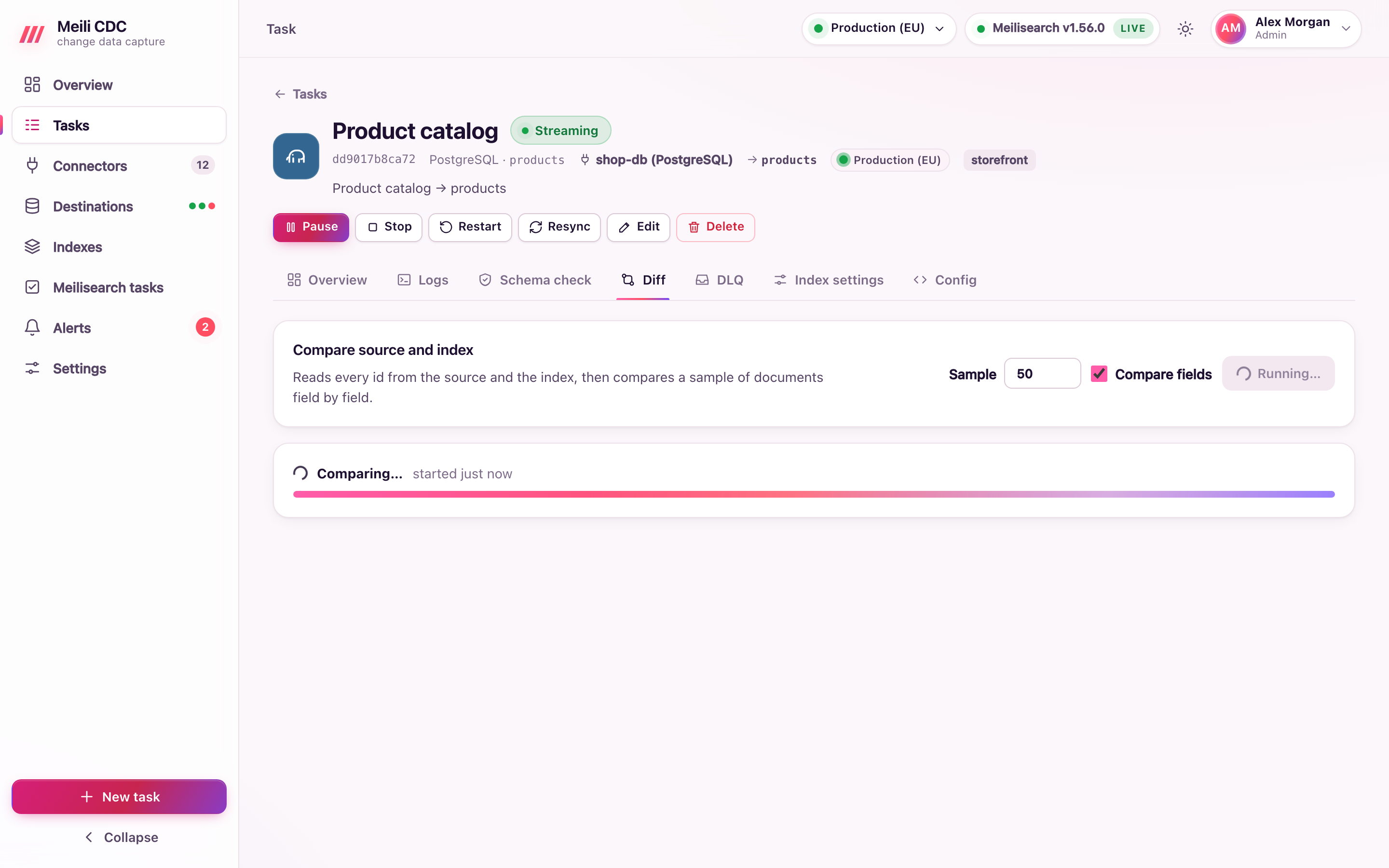The height and width of the screenshot is (868, 1389).
Task: Open Overview in the sidebar
Action: point(119,85)
